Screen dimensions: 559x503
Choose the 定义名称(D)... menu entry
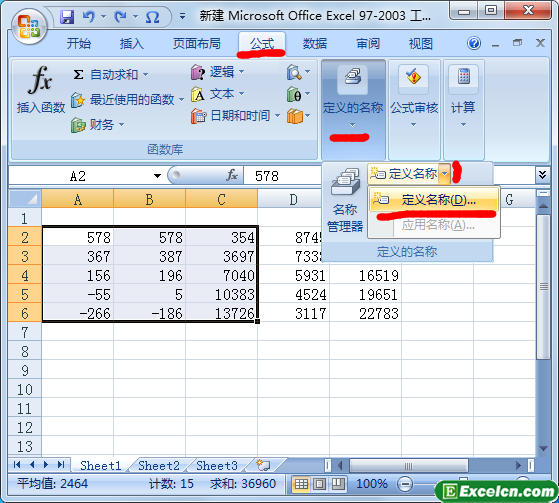tap(434, 200)
